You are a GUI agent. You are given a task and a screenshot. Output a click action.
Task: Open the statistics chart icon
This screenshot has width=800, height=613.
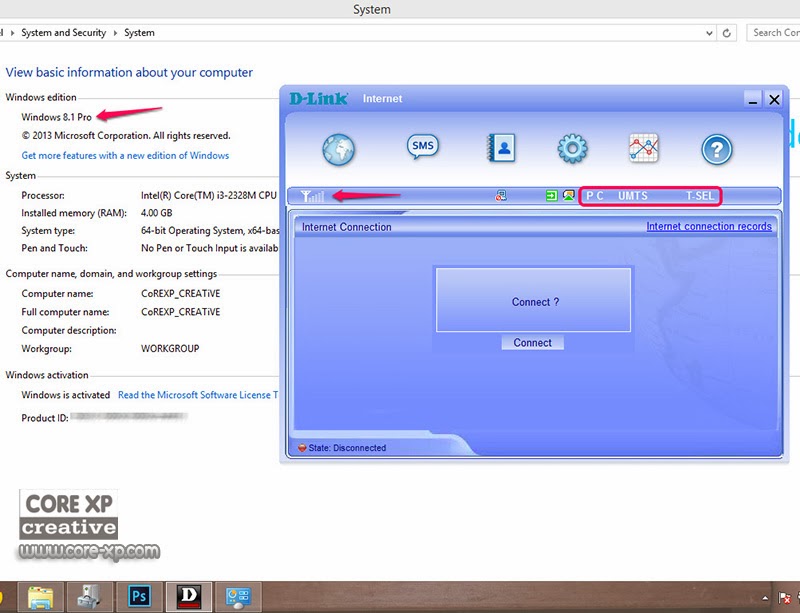(644, 148)
